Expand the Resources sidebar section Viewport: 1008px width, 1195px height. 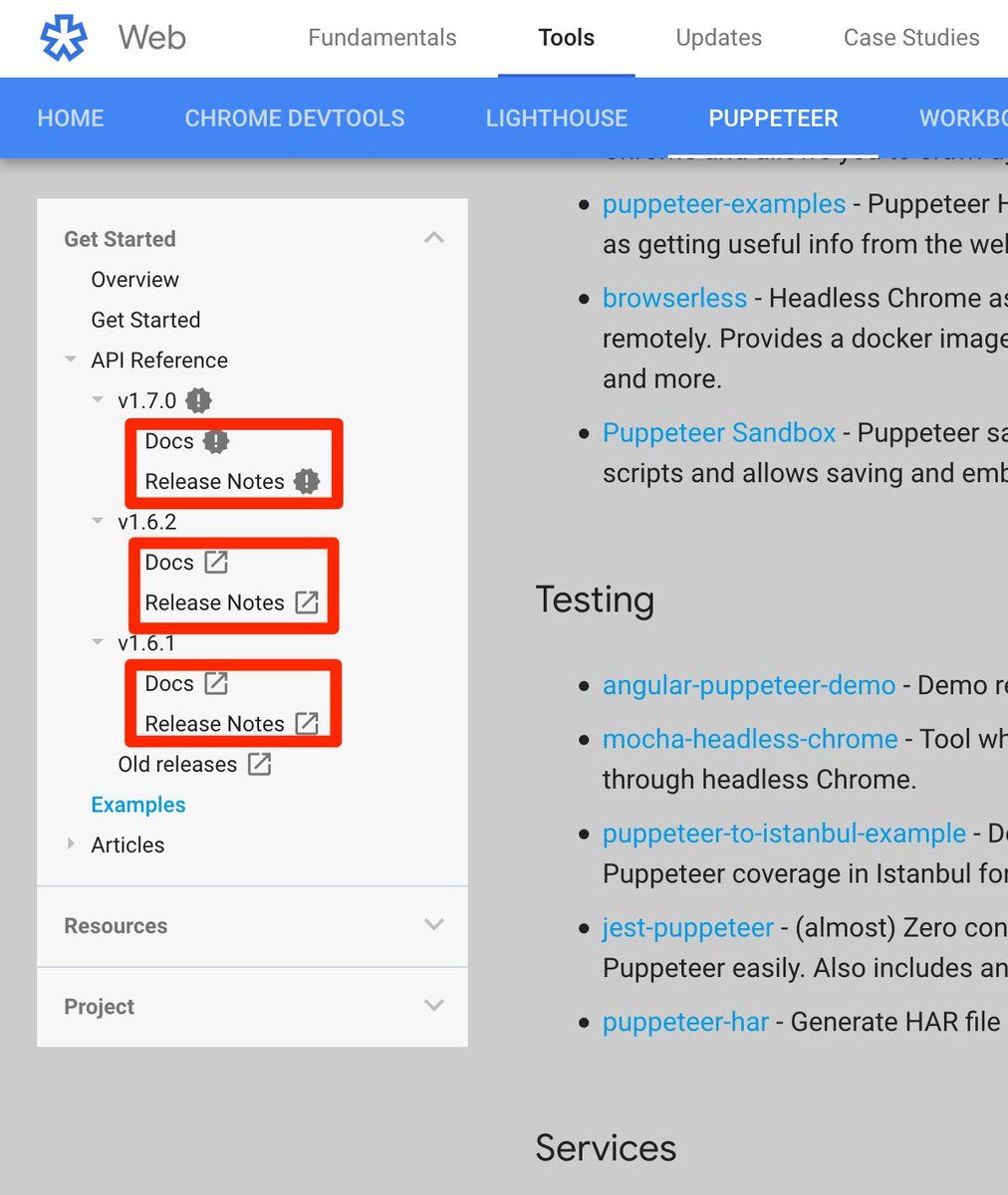point(433,925)
